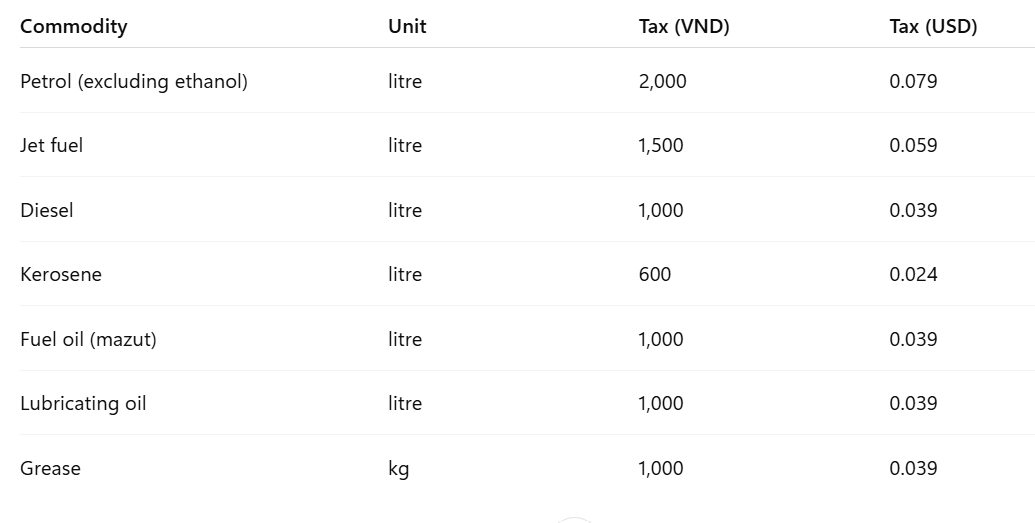Select the 0.024 USD tax value for Kerosene
The image size is (1035, 523).
pyautogui.click(x=913, y=275)
